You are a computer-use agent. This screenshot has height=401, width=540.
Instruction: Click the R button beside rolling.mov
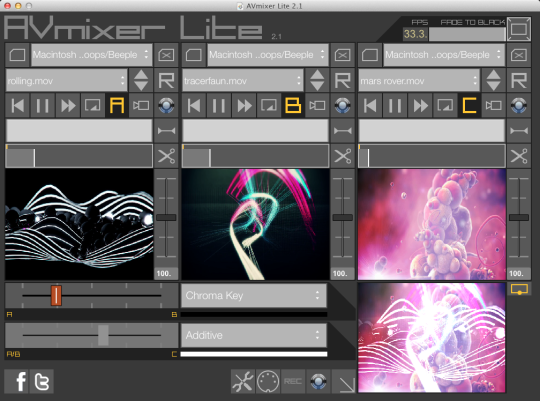click(x=166, y=80)
